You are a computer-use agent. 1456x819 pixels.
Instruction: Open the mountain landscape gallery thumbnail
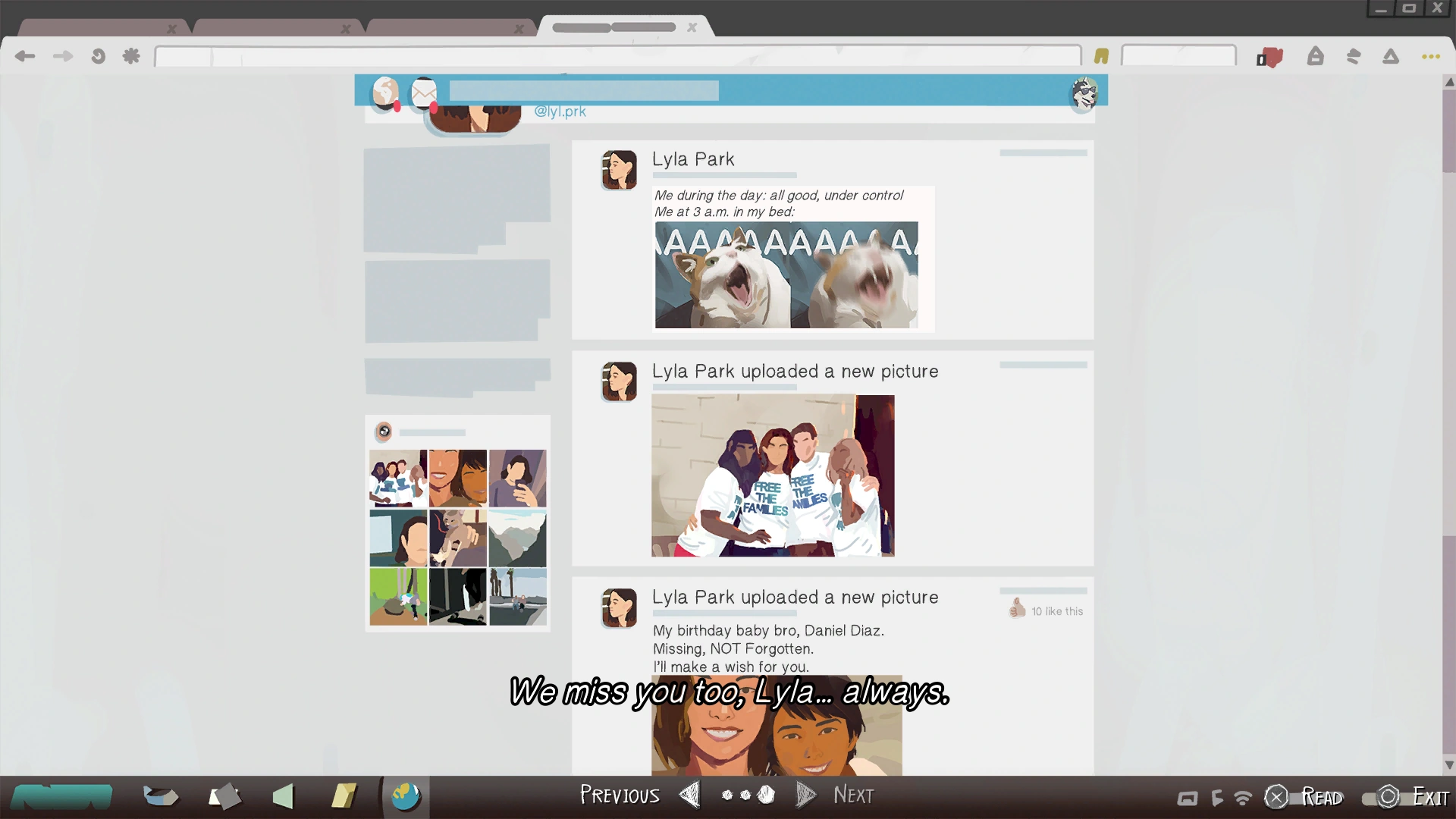coord(517,538)
